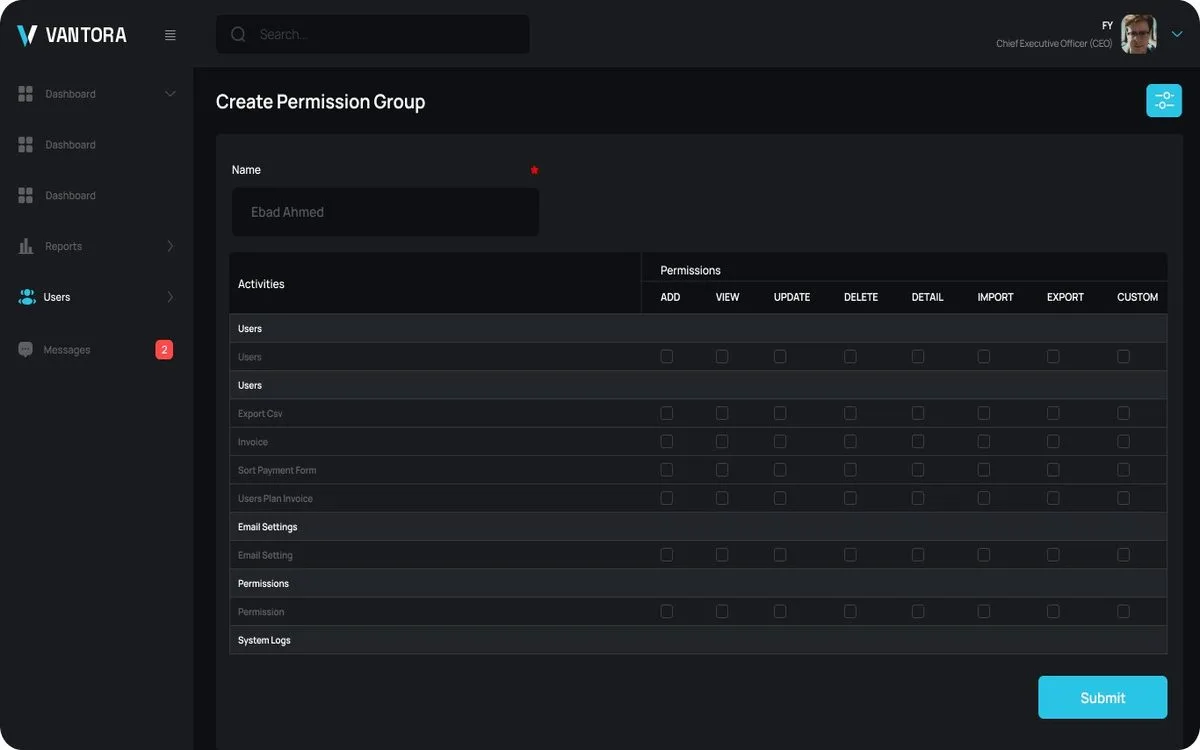Click the DELETE column header
The height and width of the screenshot is (750, 1200).
pyautogui.click(x=861, y=297)
